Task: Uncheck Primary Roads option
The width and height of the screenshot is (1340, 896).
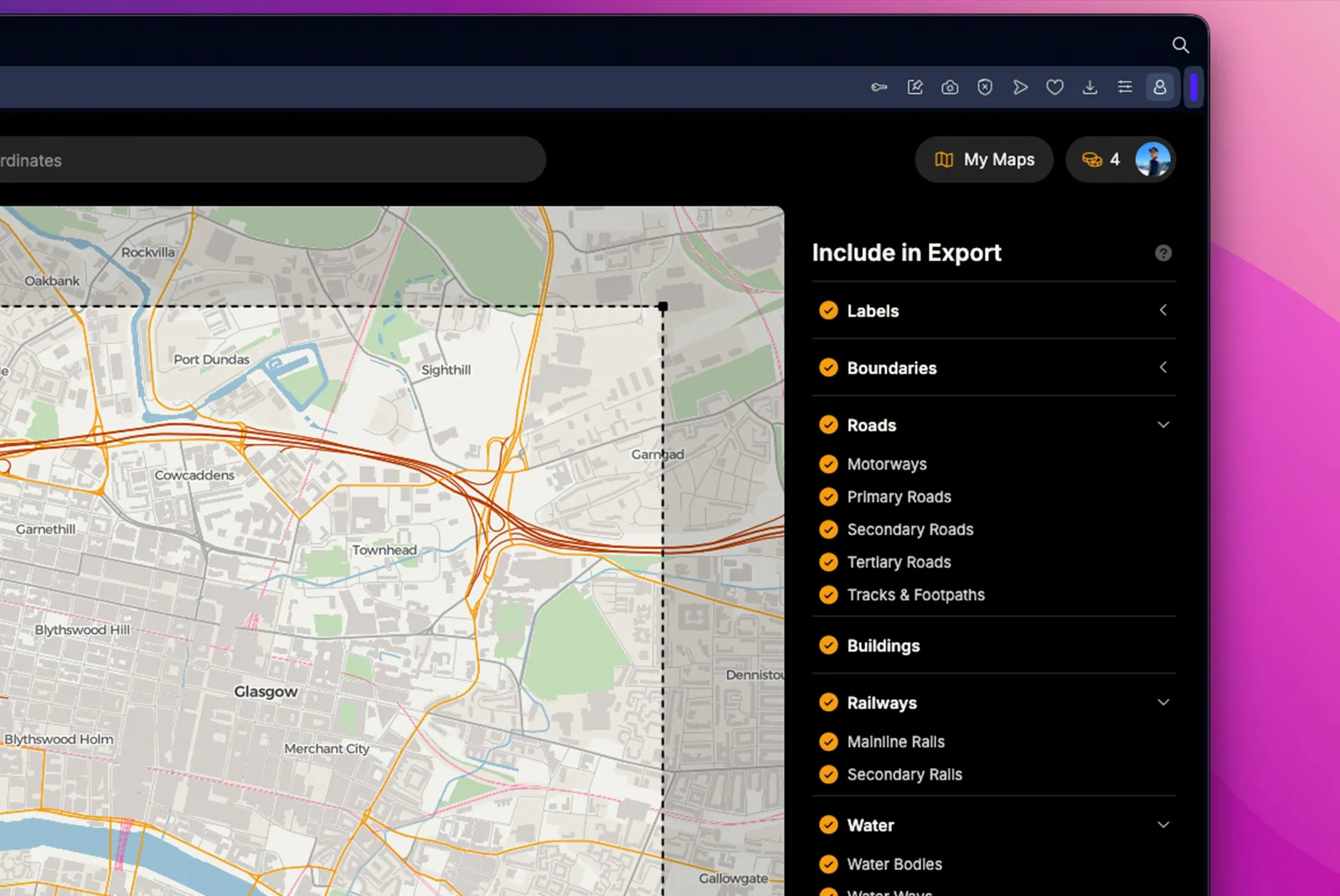Action: [x=828, y=497]
